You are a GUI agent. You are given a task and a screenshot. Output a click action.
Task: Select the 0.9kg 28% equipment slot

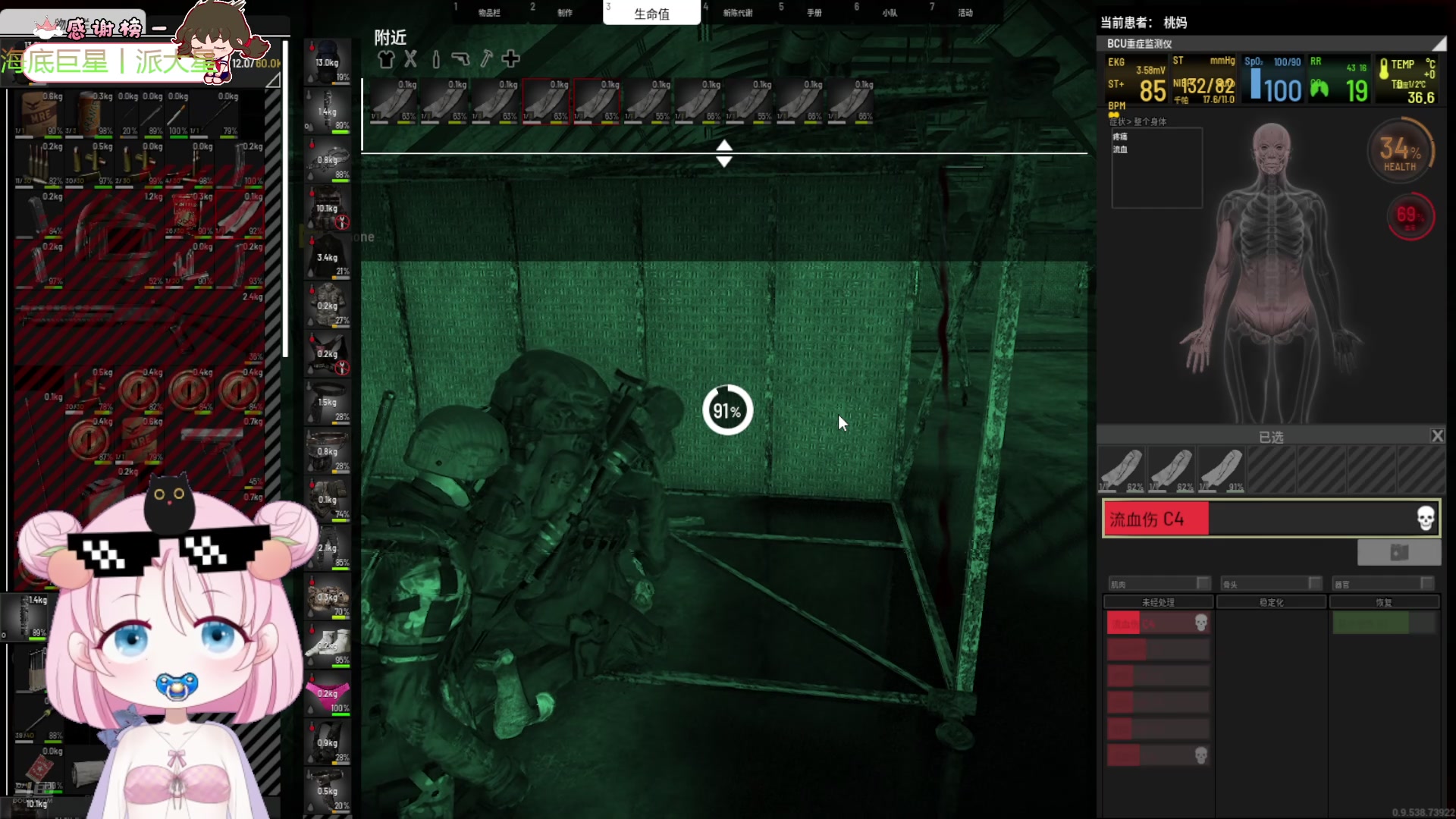tap(328, 742)
